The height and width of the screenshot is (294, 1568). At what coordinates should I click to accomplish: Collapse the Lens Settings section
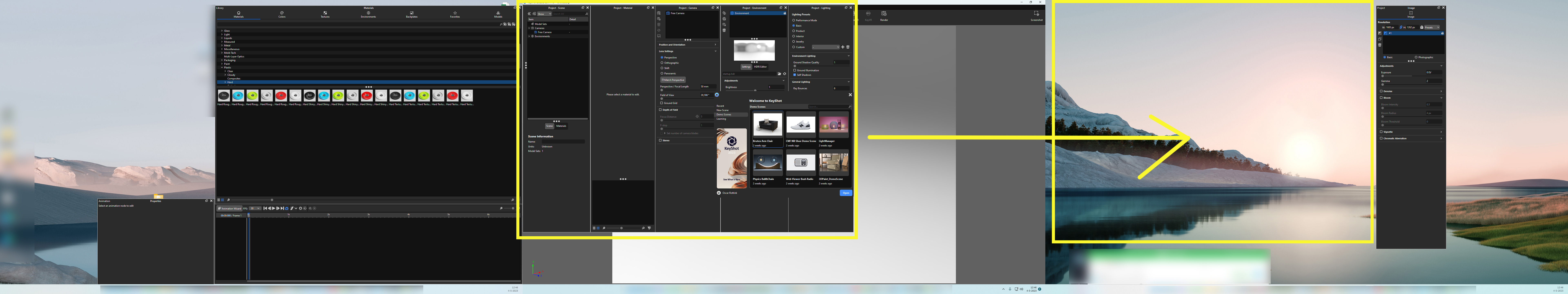(x=716, y=51)
